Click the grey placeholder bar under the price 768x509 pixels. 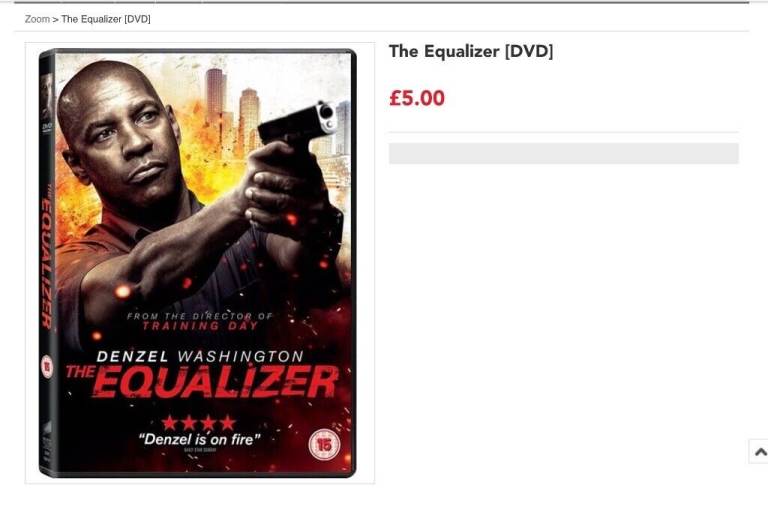564,154
